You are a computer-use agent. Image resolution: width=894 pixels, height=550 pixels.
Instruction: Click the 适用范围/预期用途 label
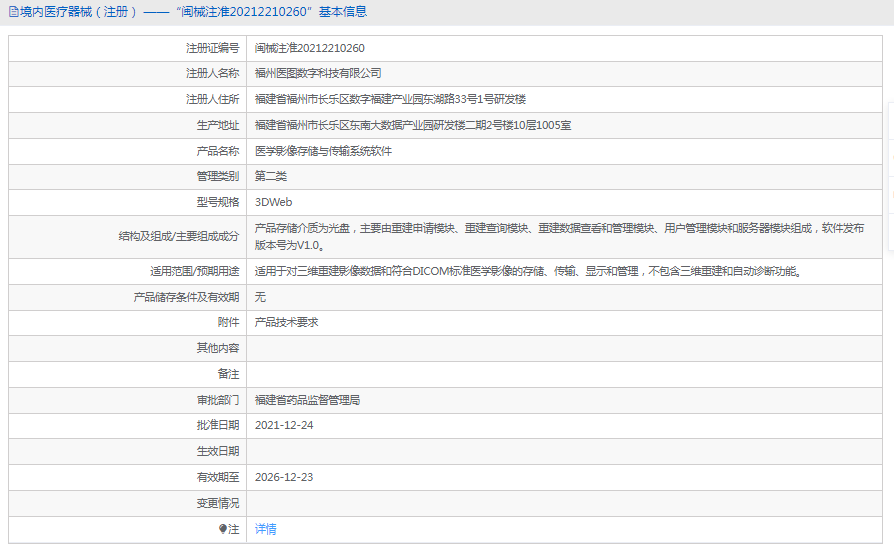pyautogui.click(x=194, y=271)
